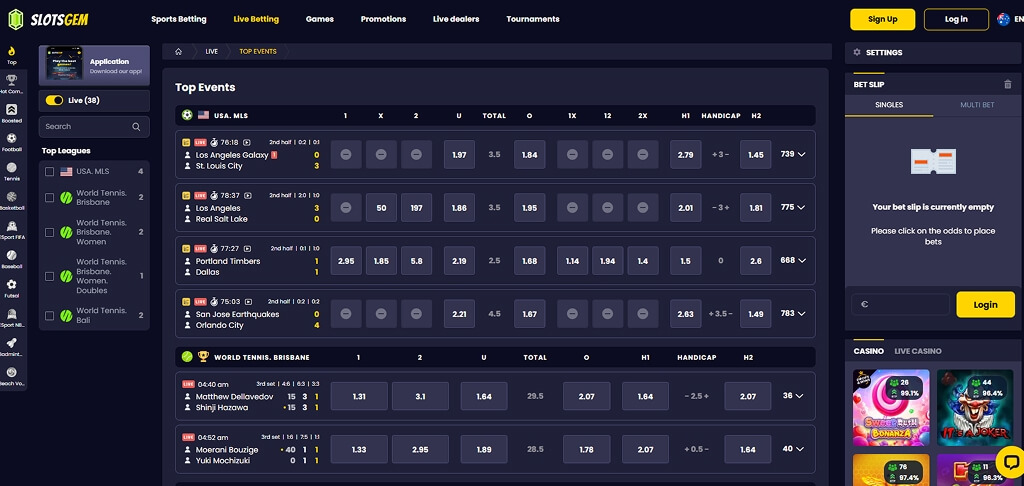
Task: Check World Tennis. Brisbane. Women. Doubles checkbox
Action: pyautogui.click(x=50, y=276)
